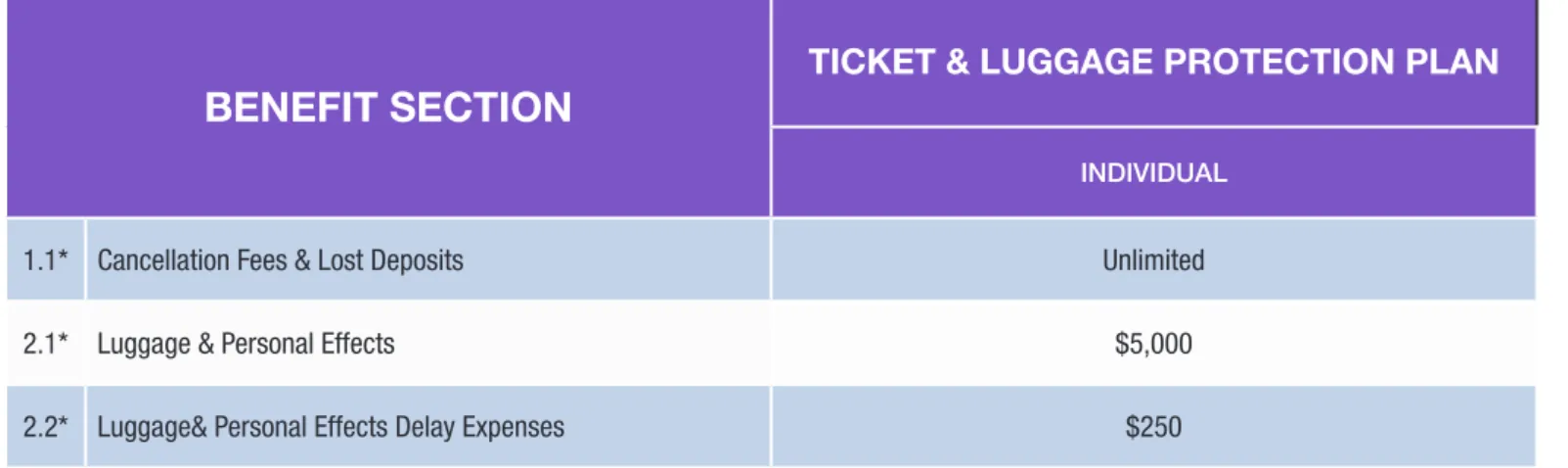Select the $5,000 benefit amount
This screenshot has height=468, width=1568.
1153,344
